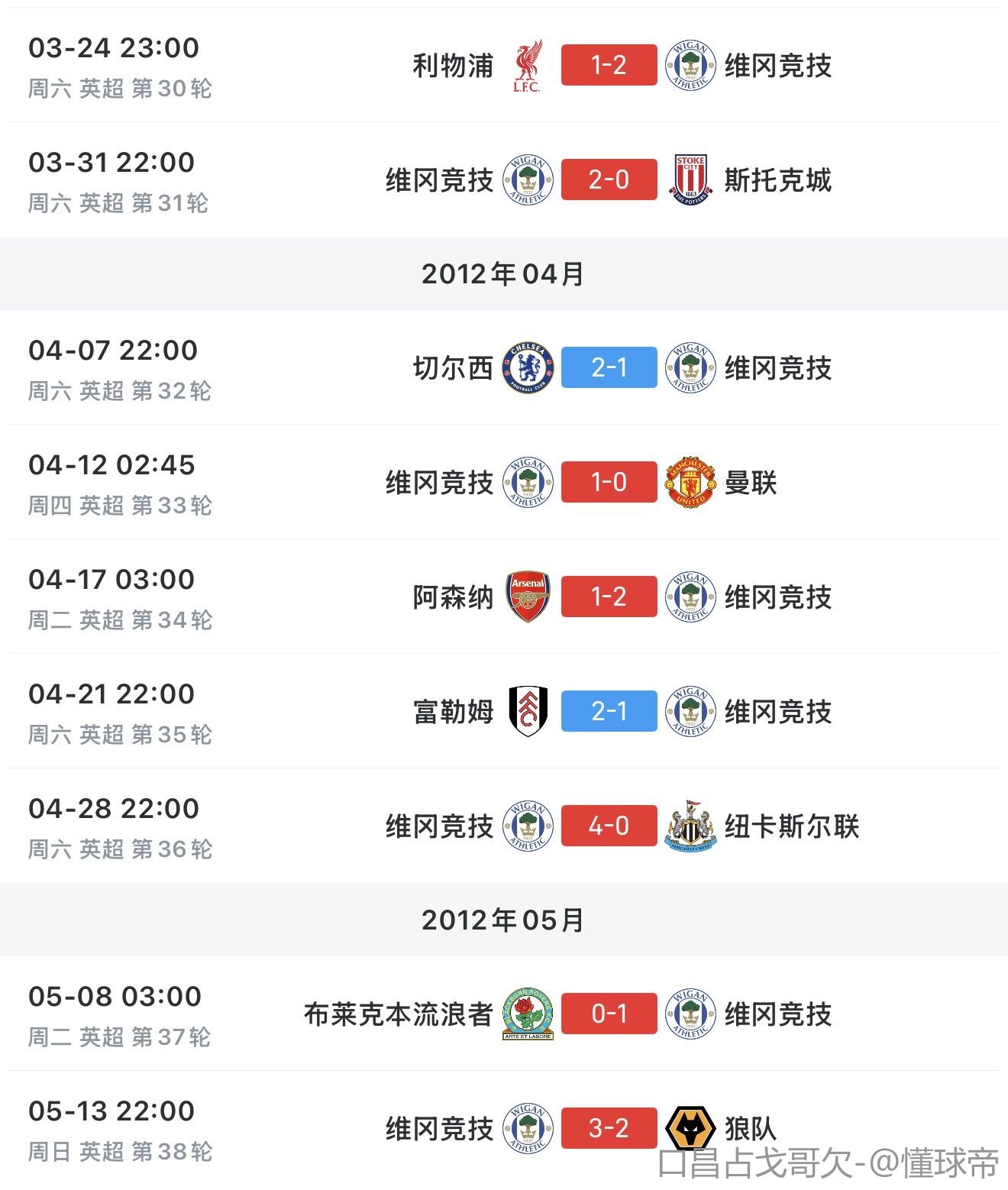Image resolution: width=1008 pixels, height=1190 pixels.
Task: View the 4-0 score against Newcastle
Action: pos(609,826)
